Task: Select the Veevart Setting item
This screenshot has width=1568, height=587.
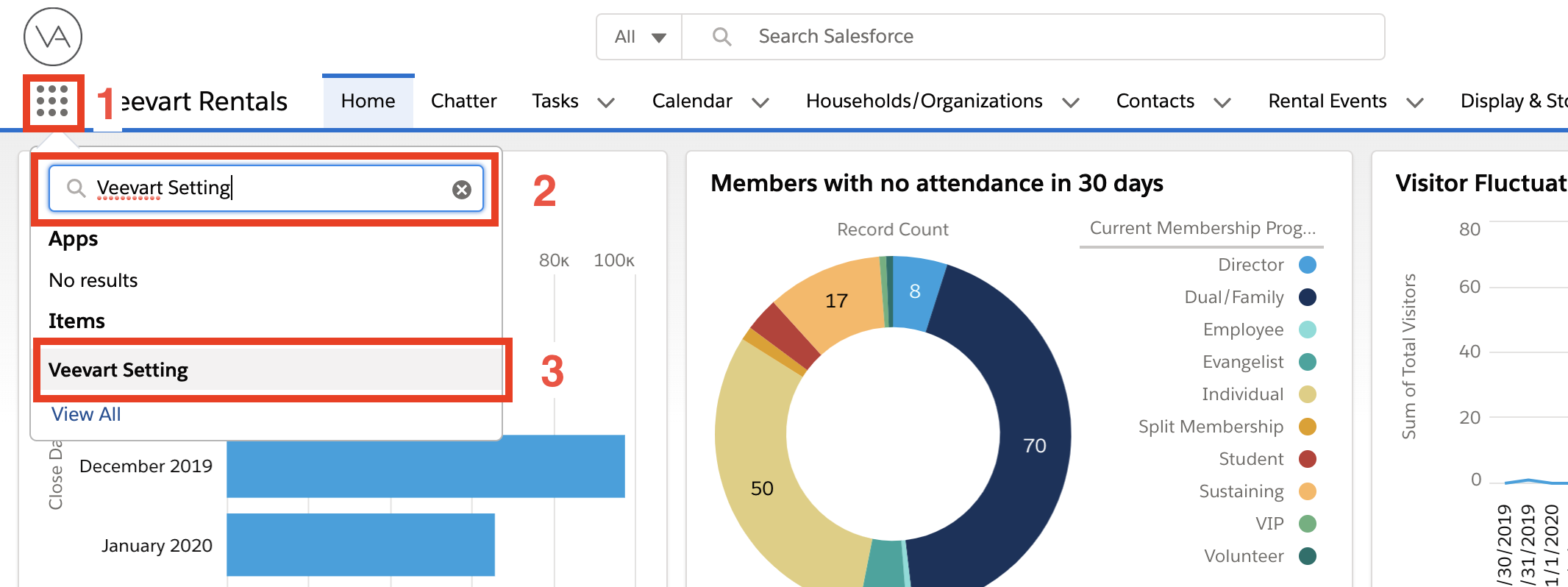Action: coord(118,370)
